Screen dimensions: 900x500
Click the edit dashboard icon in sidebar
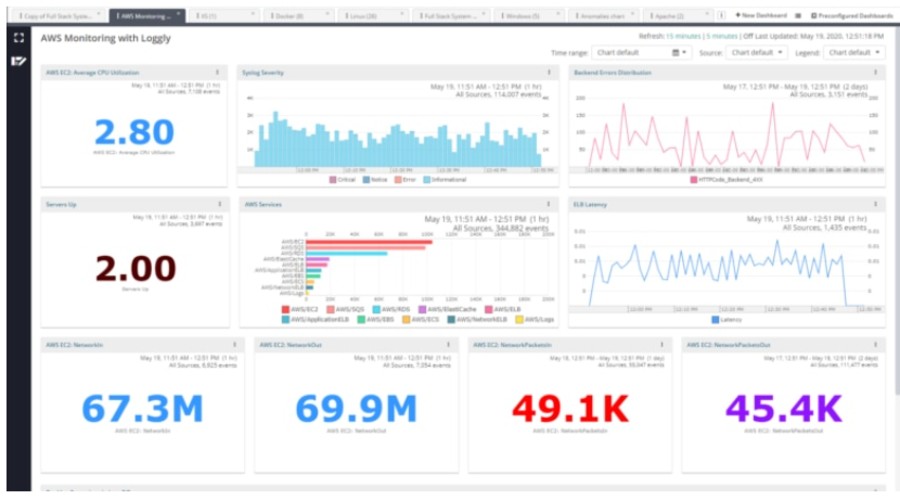[18, 61]
